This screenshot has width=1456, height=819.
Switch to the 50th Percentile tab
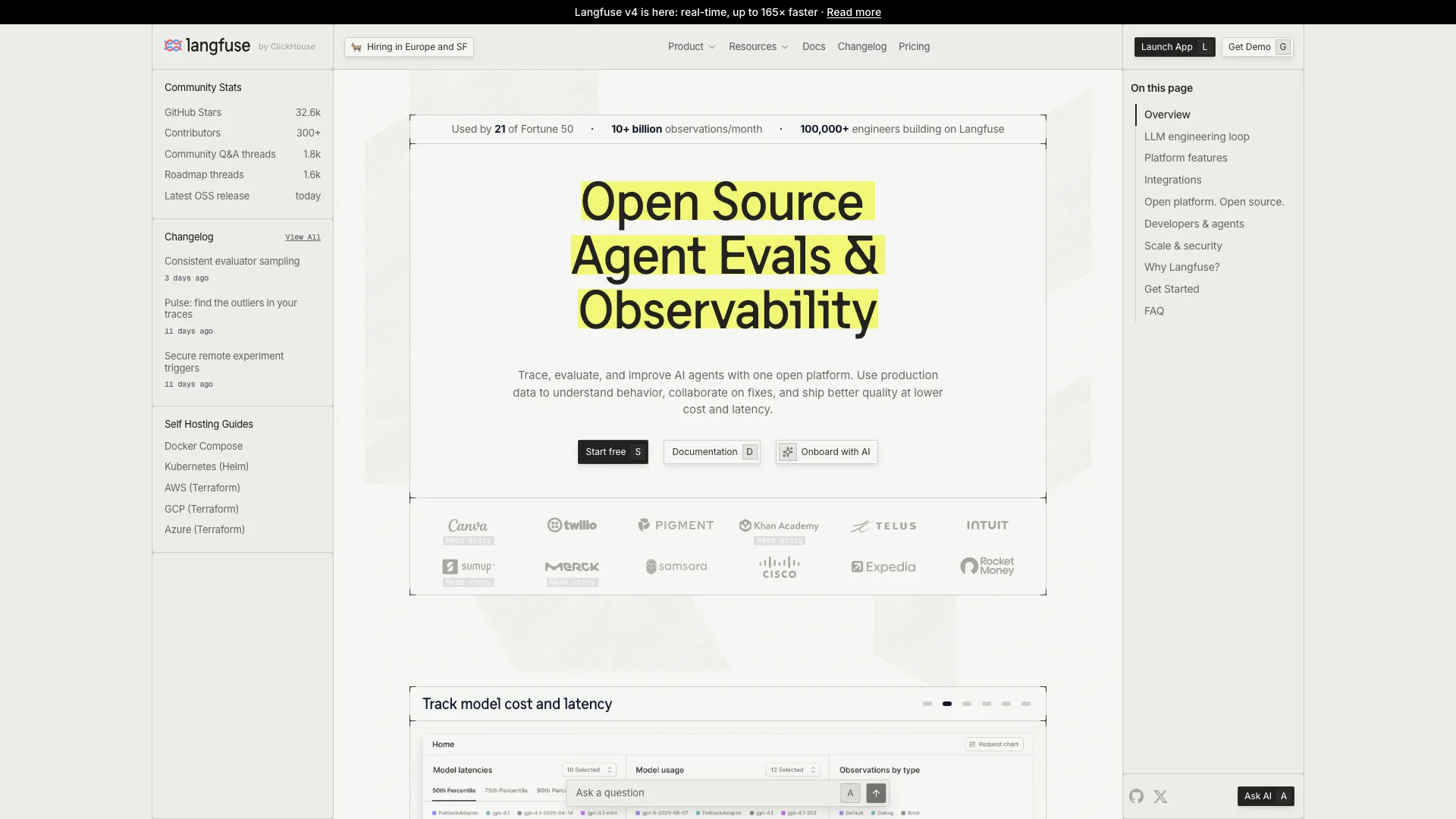pyautogui.click(x=453, y=791)
